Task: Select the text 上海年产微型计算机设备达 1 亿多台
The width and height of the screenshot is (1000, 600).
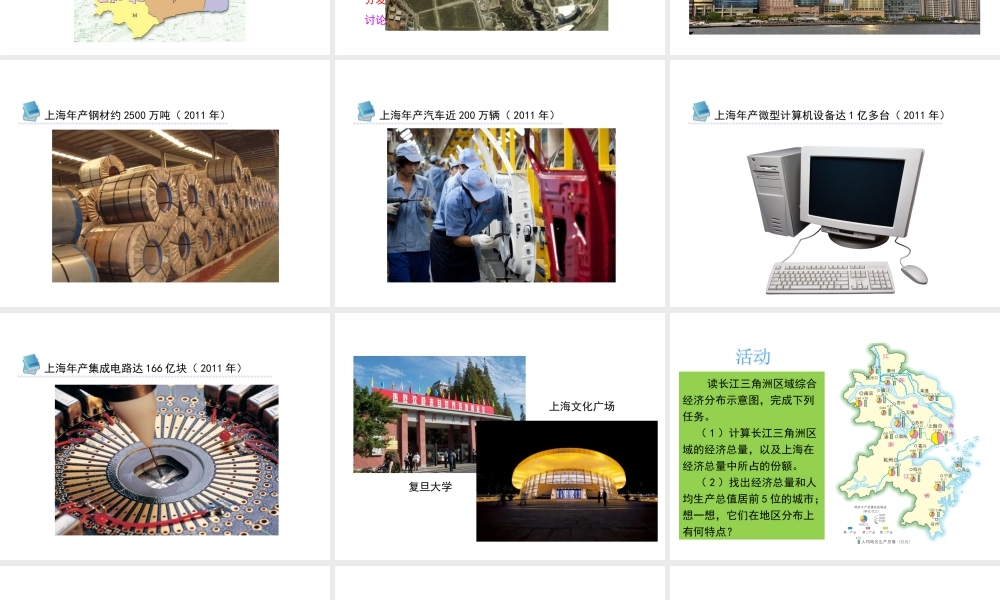Action: pyautogui.click(x=802, y=115)
